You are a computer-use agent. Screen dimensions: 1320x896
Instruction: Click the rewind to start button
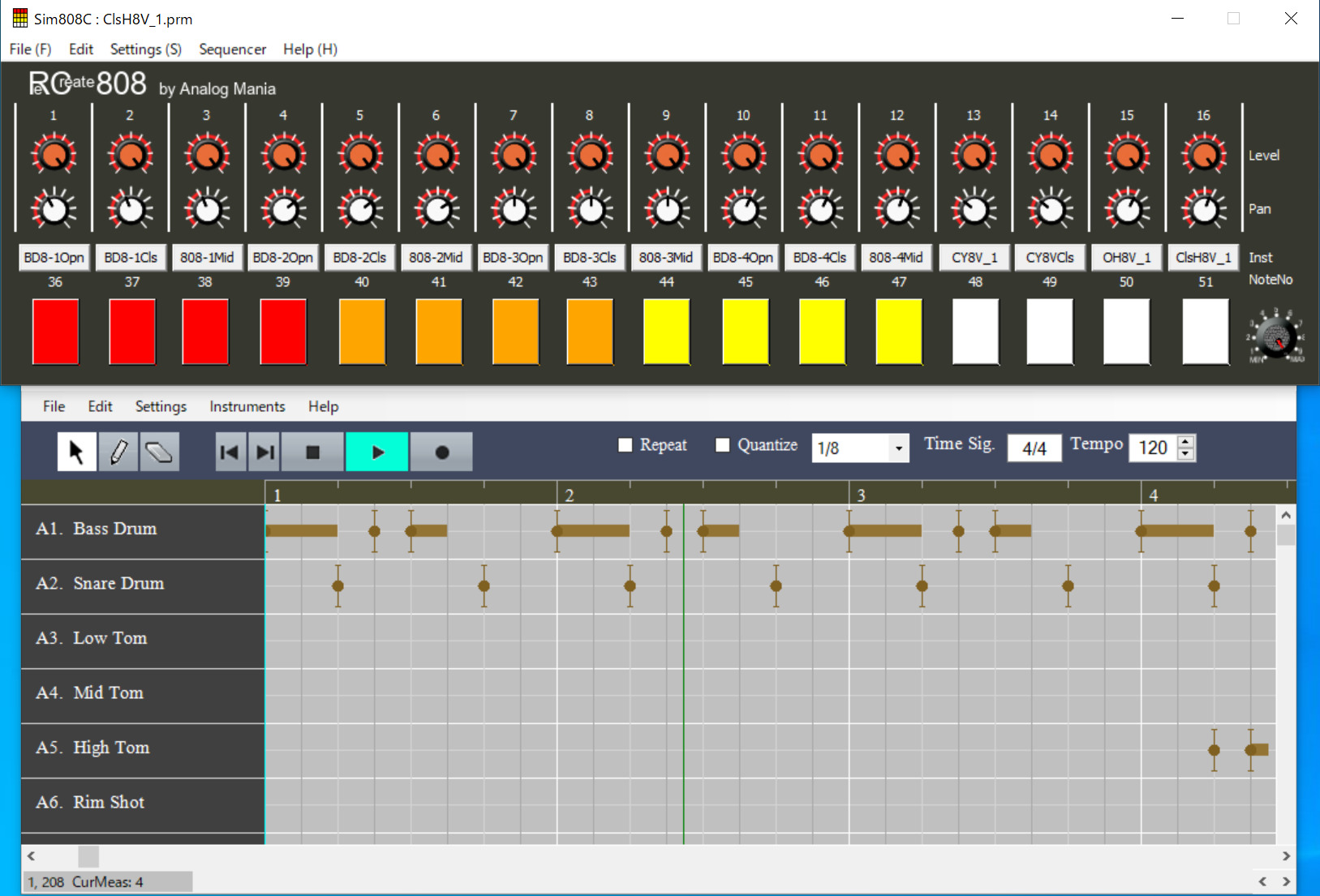point(230,452)
